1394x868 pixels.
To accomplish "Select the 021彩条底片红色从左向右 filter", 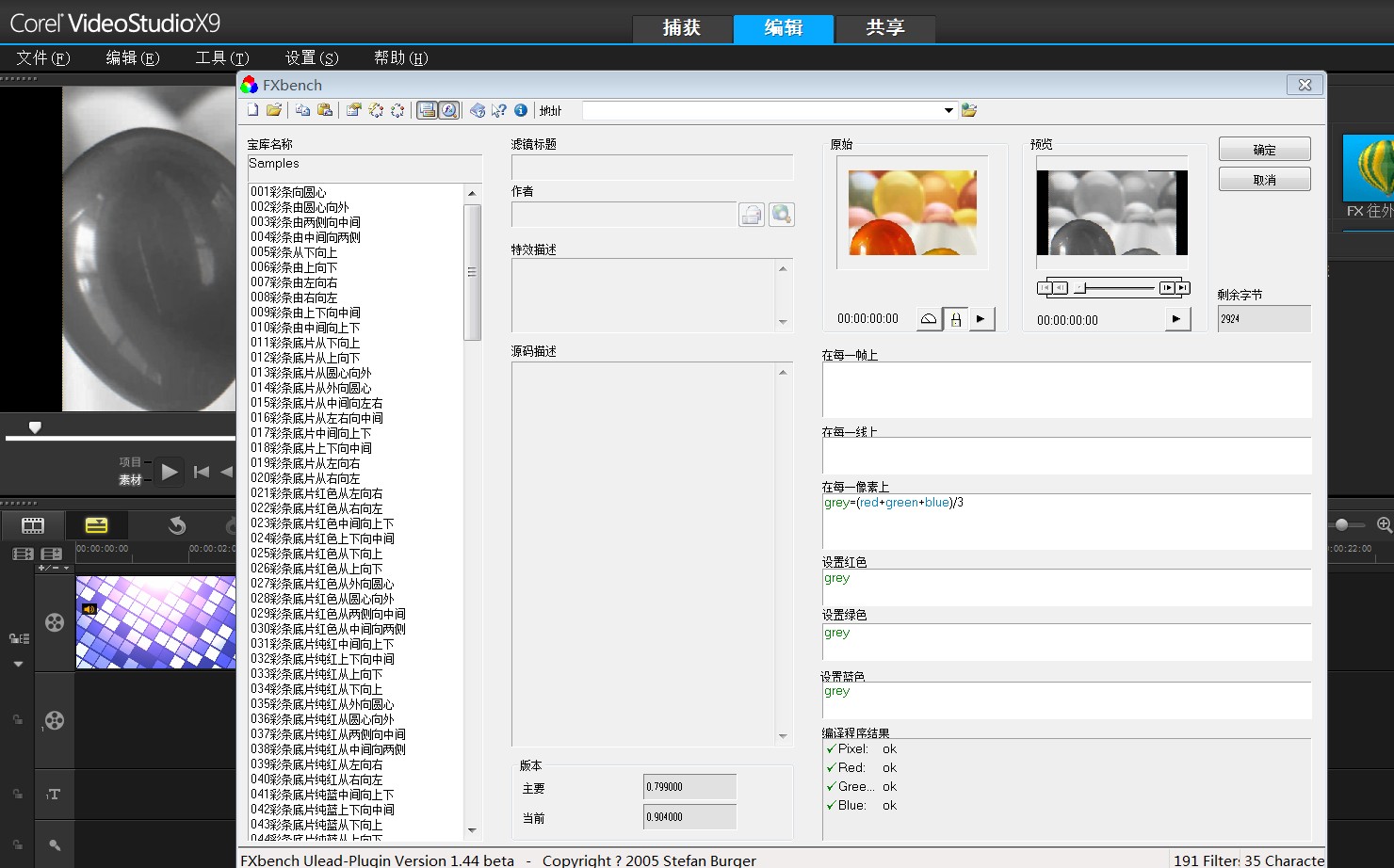I will pyautogui.click(x=316, y=493).
